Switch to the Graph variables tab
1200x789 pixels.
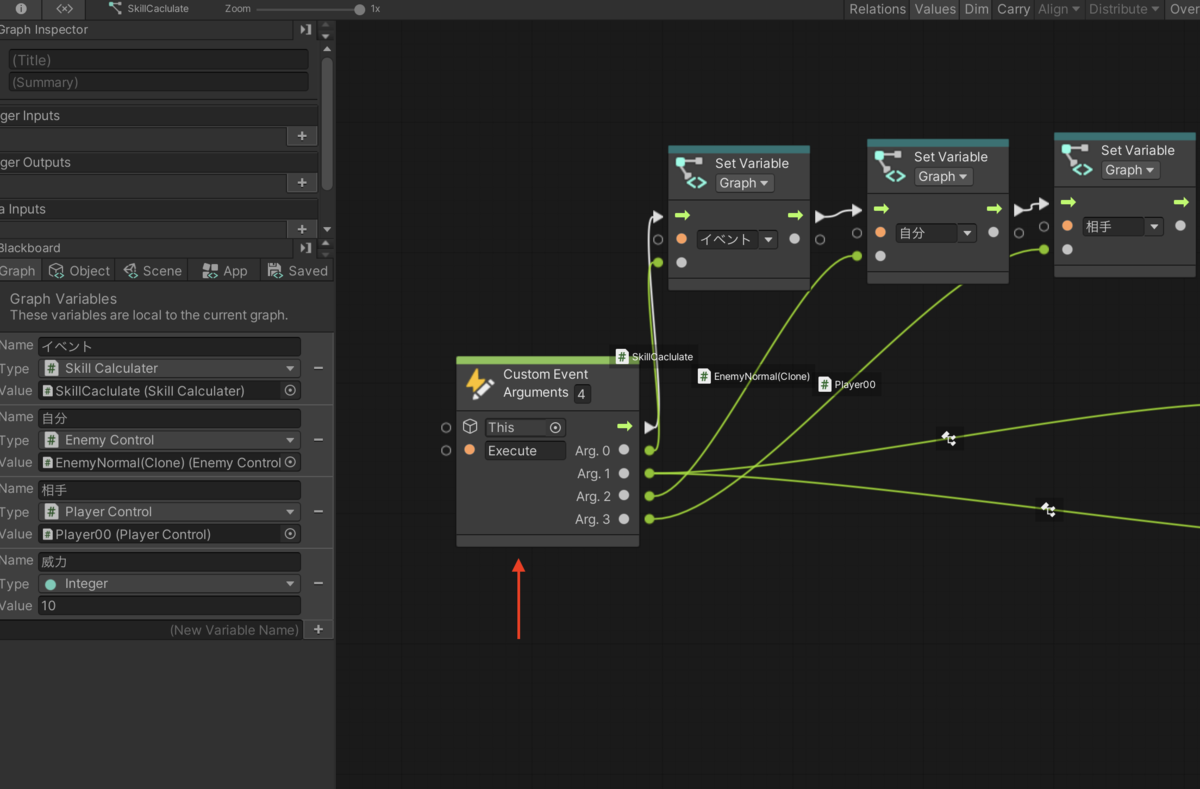18,271
